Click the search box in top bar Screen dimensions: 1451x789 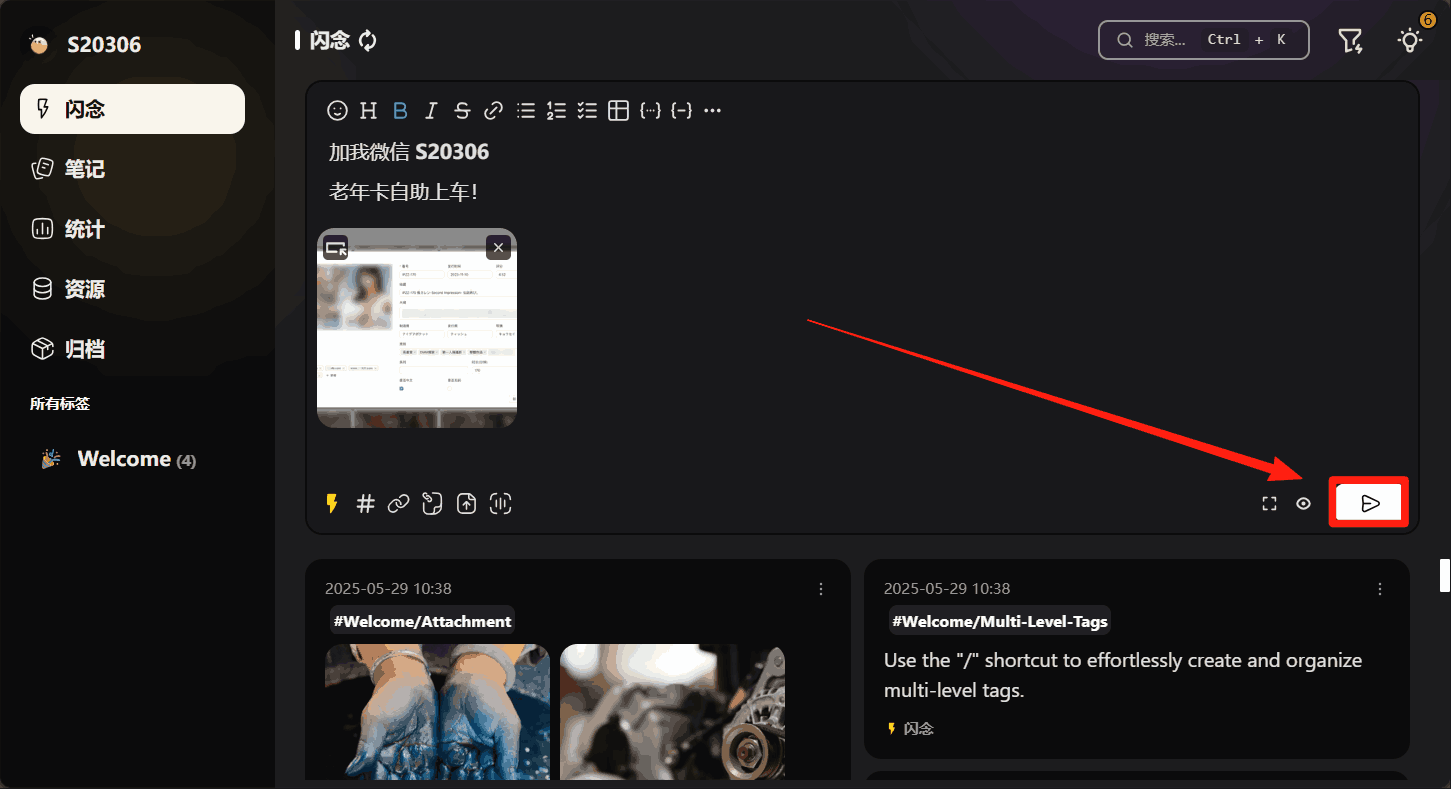pos(1203,40)
